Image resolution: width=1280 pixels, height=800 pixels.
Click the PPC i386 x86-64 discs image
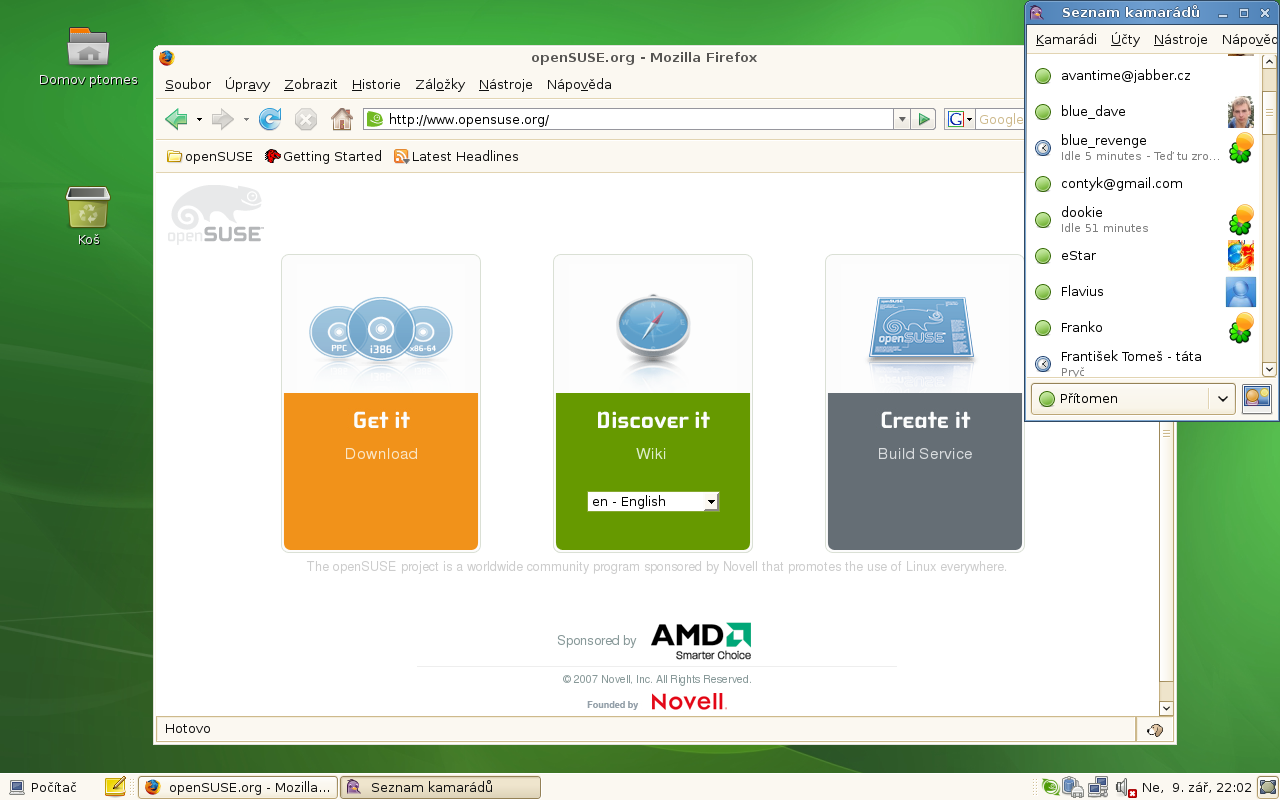click(381, 330)
